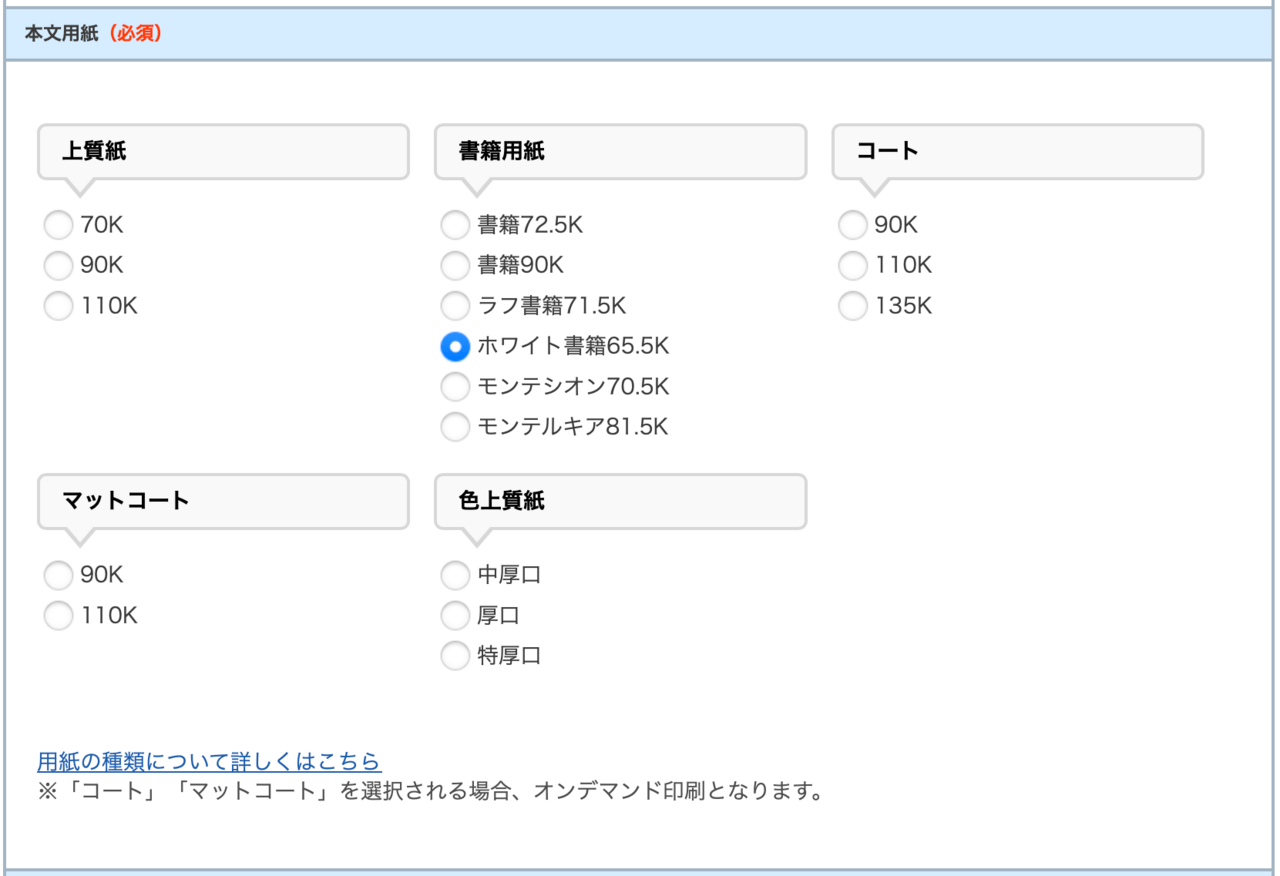Choose 書籍72.5K paper option

coord(455,225)
